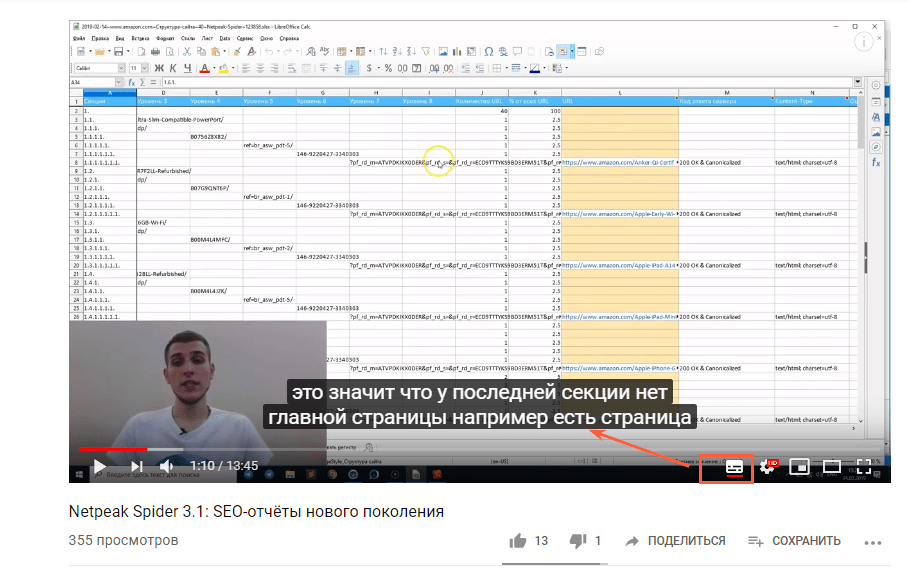
Task: Open the Справка menu in Calc
Action: click(x=289, y=38)
